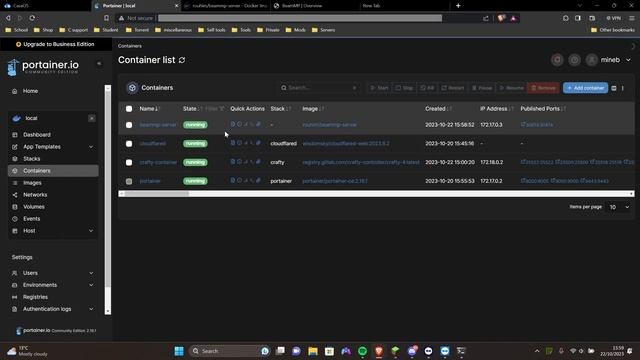Open Images in the sidebar
Screen dimensions: 640x360
coord(32,183)
